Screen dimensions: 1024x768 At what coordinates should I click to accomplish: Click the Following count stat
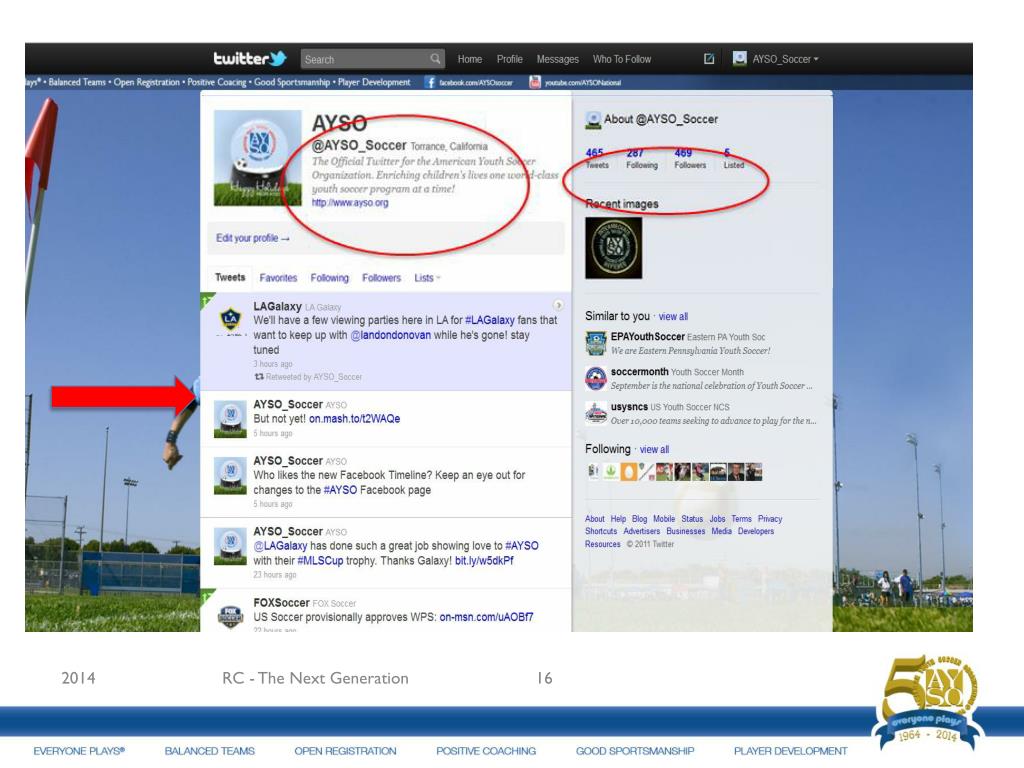[x=641, y=158]
